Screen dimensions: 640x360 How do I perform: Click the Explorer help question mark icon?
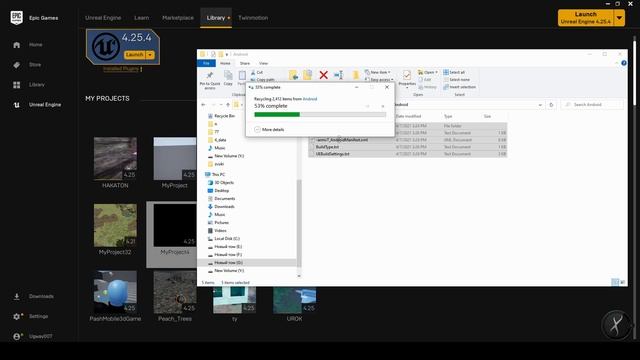coord(624,63)
